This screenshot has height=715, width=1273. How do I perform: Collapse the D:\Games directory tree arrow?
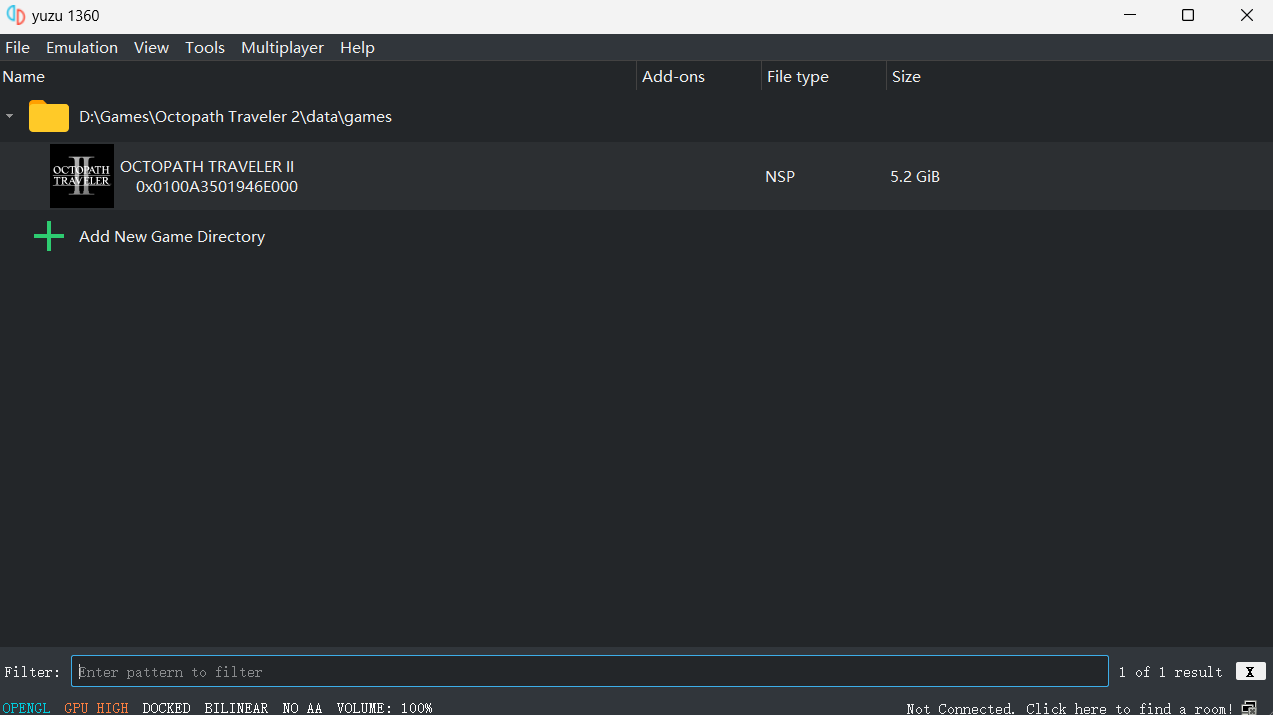pos(10,117)
